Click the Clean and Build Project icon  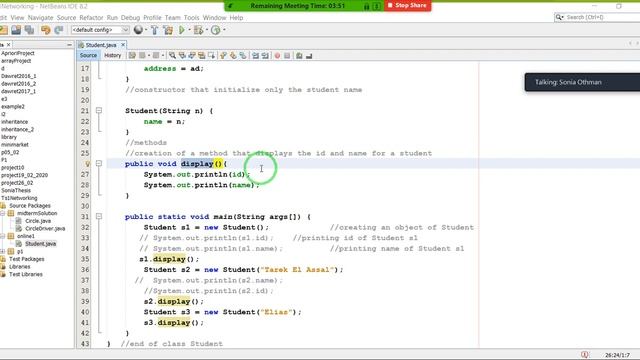coord(168,30)
